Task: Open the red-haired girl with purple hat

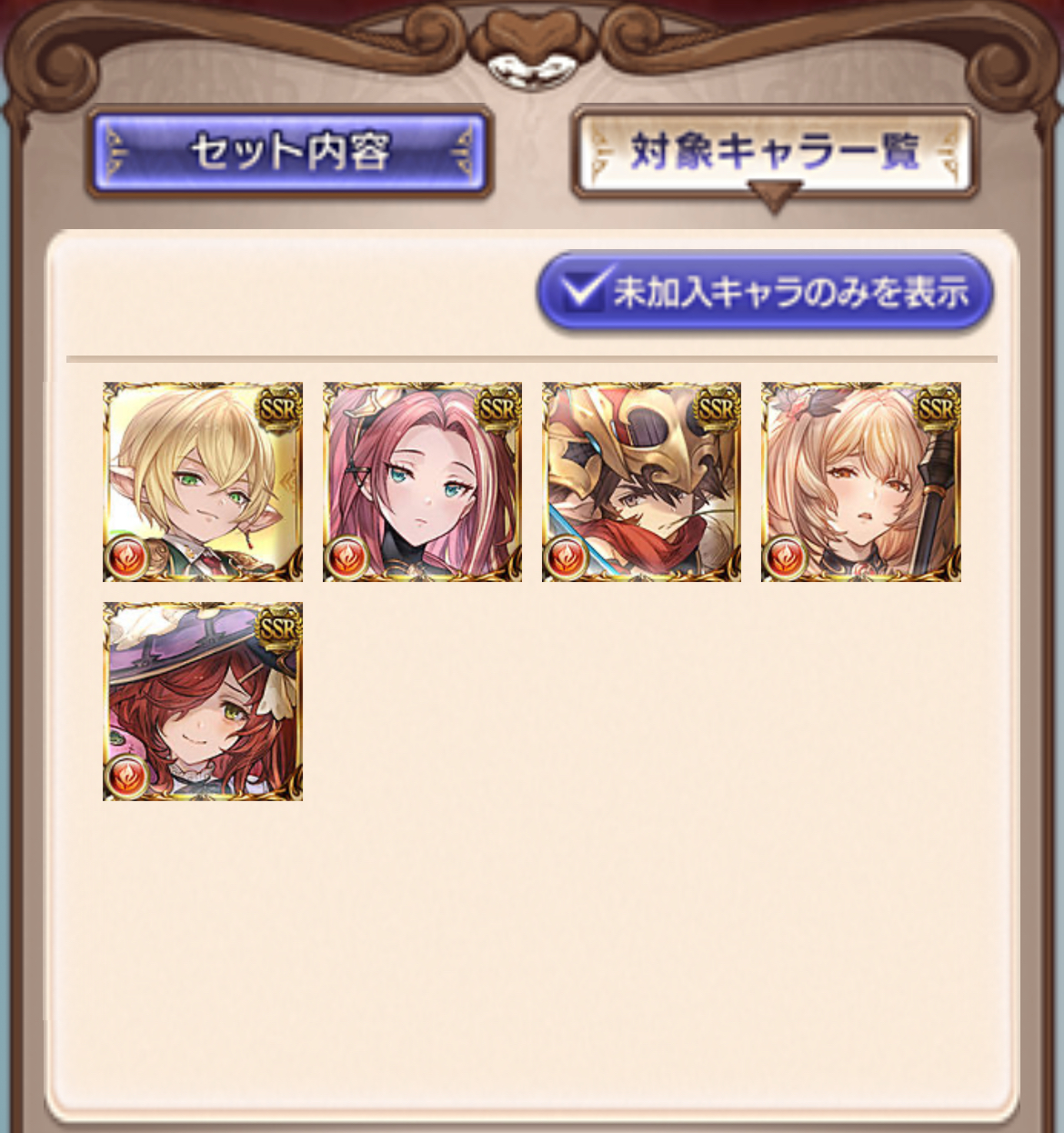Action: click(203, 701)
